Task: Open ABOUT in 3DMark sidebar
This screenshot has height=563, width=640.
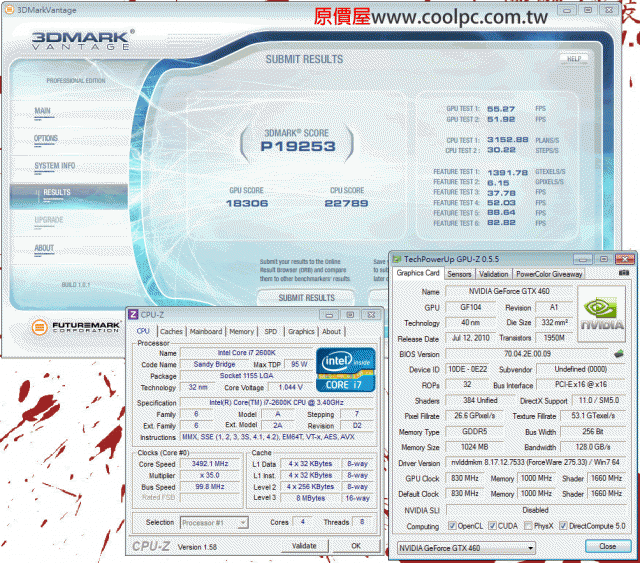Action: pyautogui.click(x=44, y=248)
